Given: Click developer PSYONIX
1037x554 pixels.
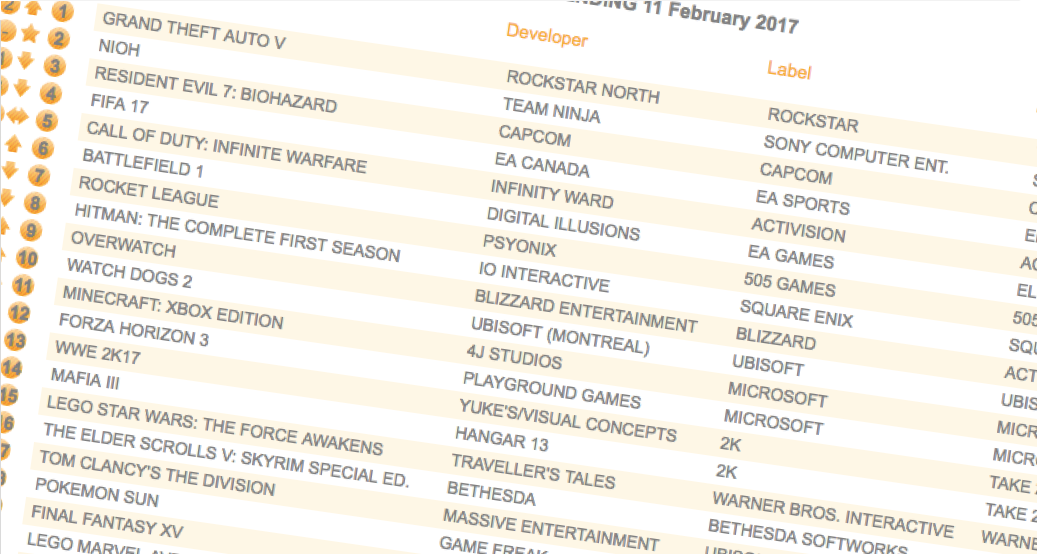Looking at the screenshot, I should [x=519, y=247].
